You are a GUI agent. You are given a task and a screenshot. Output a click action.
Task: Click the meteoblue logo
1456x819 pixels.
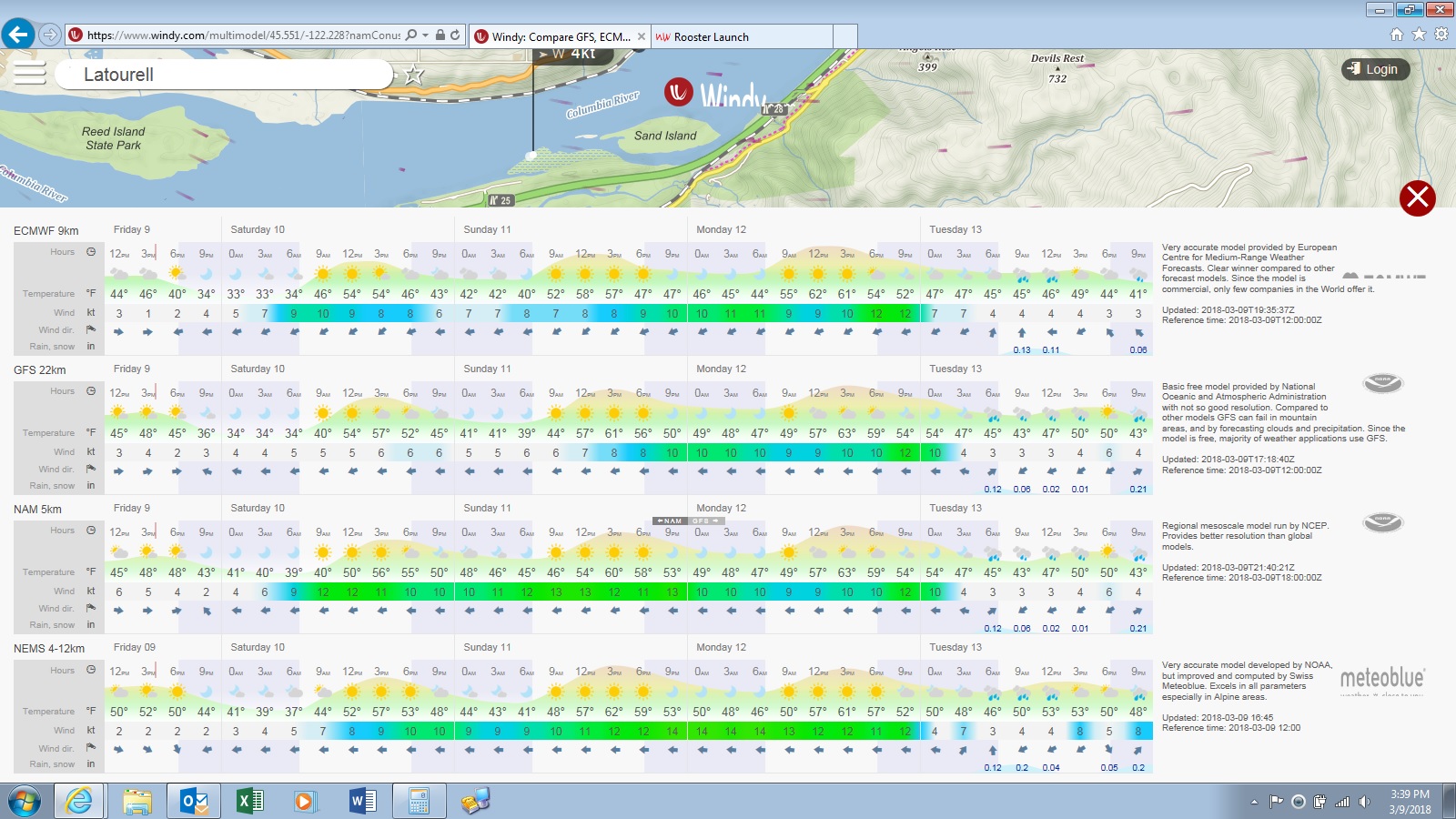pos(1382,681)
